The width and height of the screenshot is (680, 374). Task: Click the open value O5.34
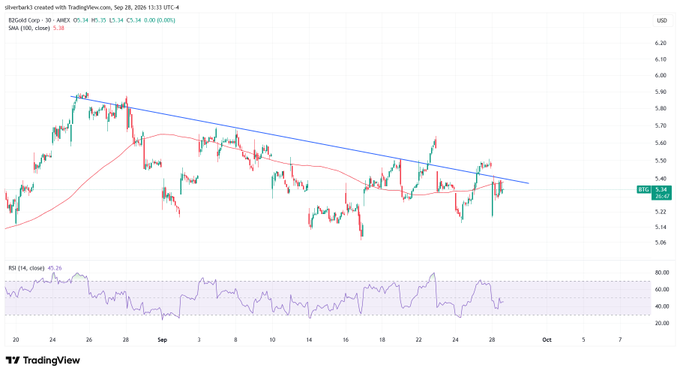[x=81, y=20]
